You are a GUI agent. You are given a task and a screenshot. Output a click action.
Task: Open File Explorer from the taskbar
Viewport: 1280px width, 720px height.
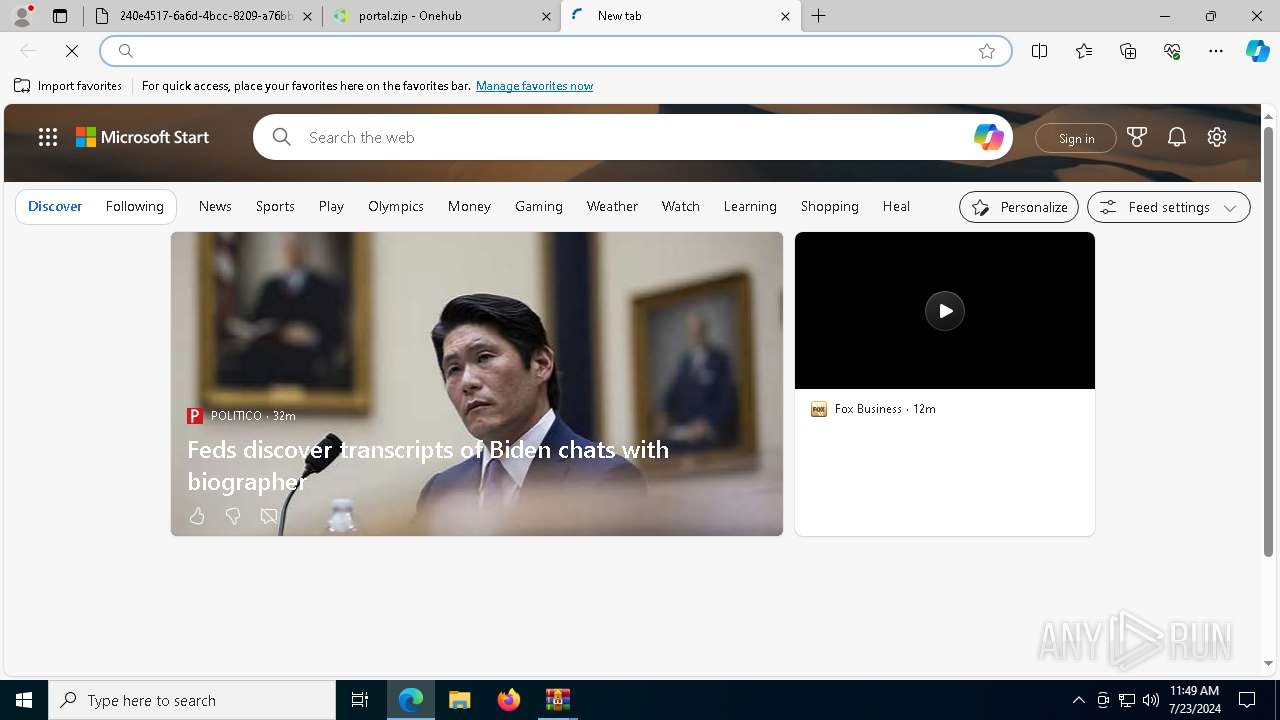click(459, 700)
